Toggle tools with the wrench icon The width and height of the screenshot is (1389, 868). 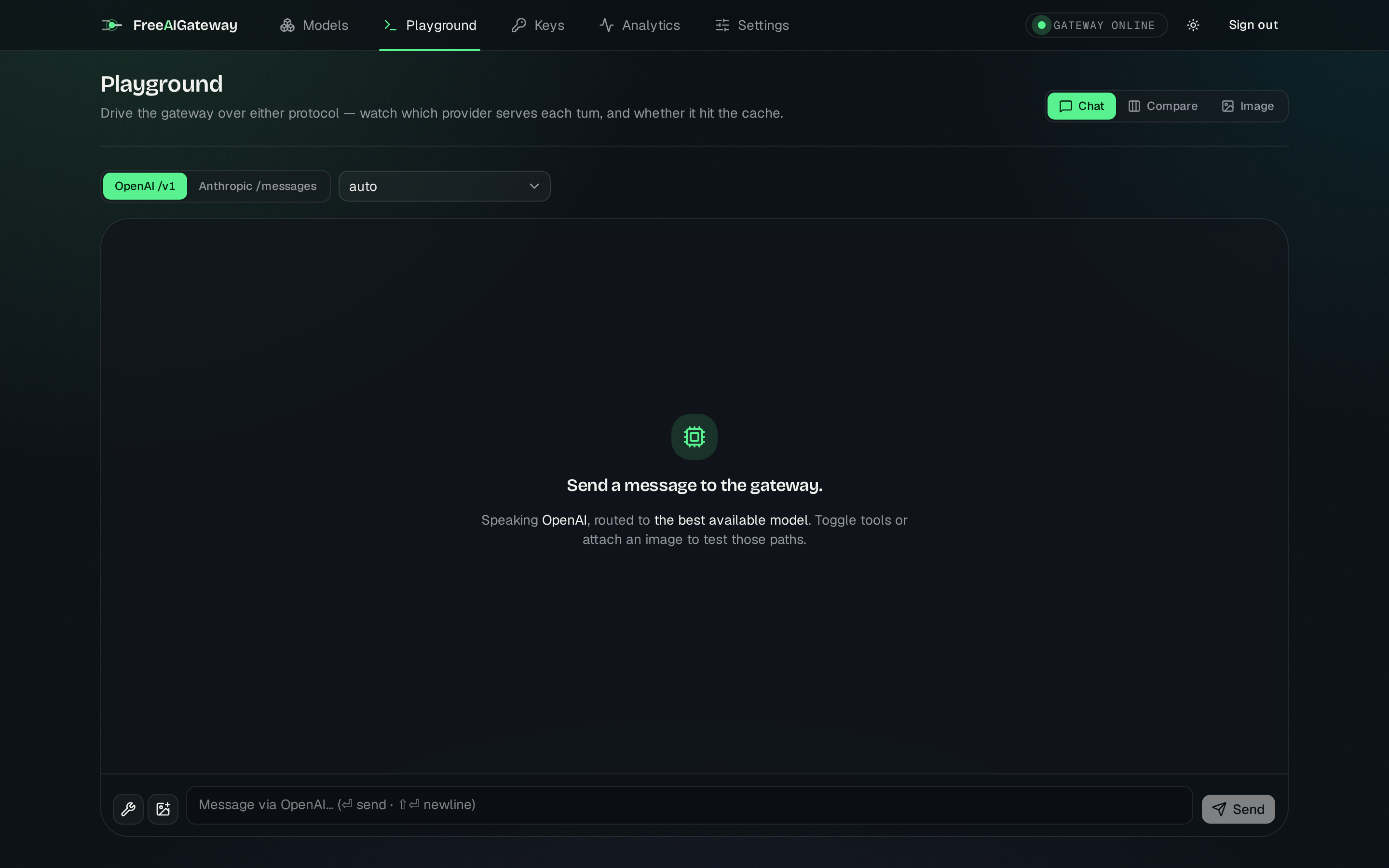coord(128,809)
